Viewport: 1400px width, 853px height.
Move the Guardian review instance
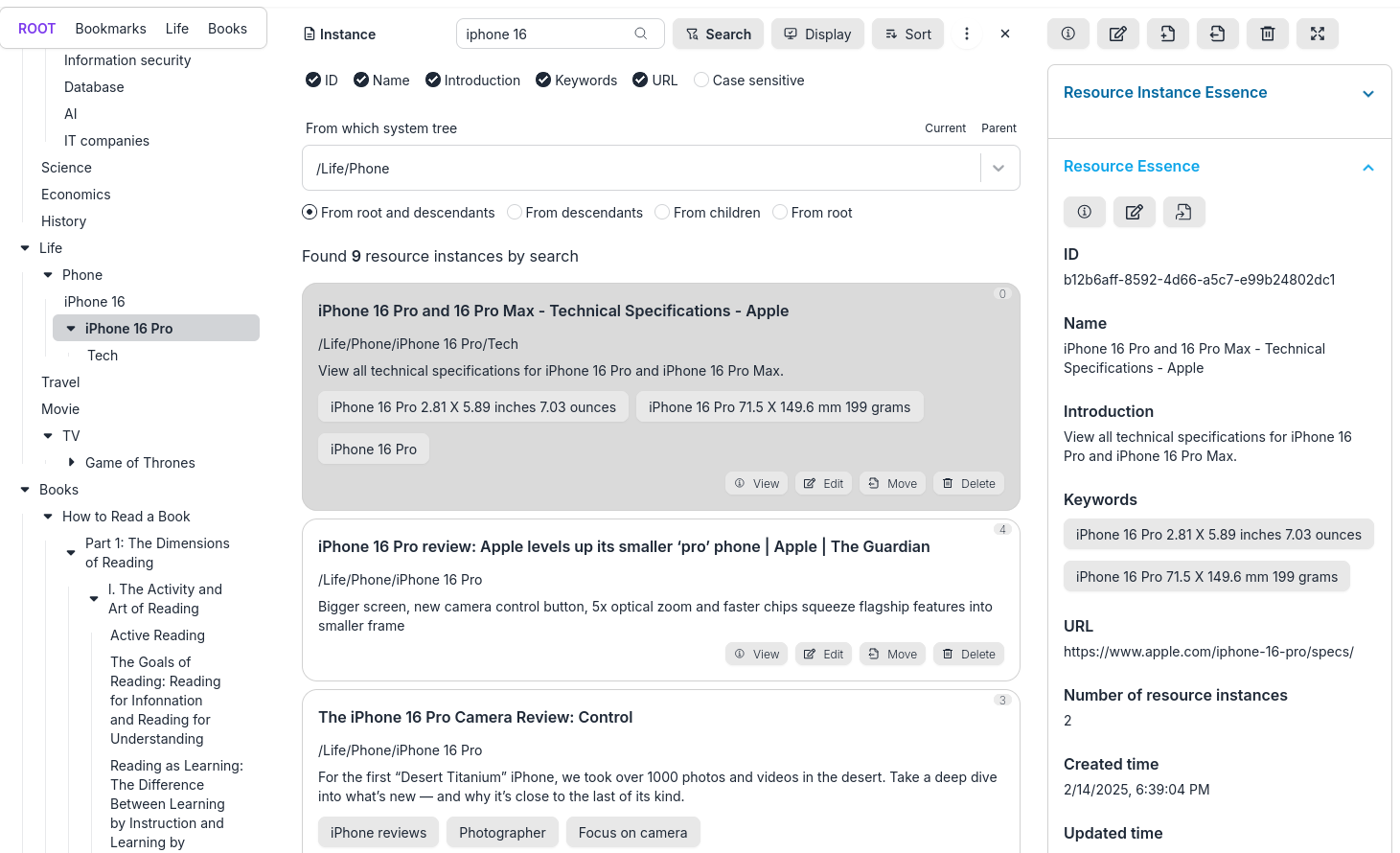(x=892, y=654)
